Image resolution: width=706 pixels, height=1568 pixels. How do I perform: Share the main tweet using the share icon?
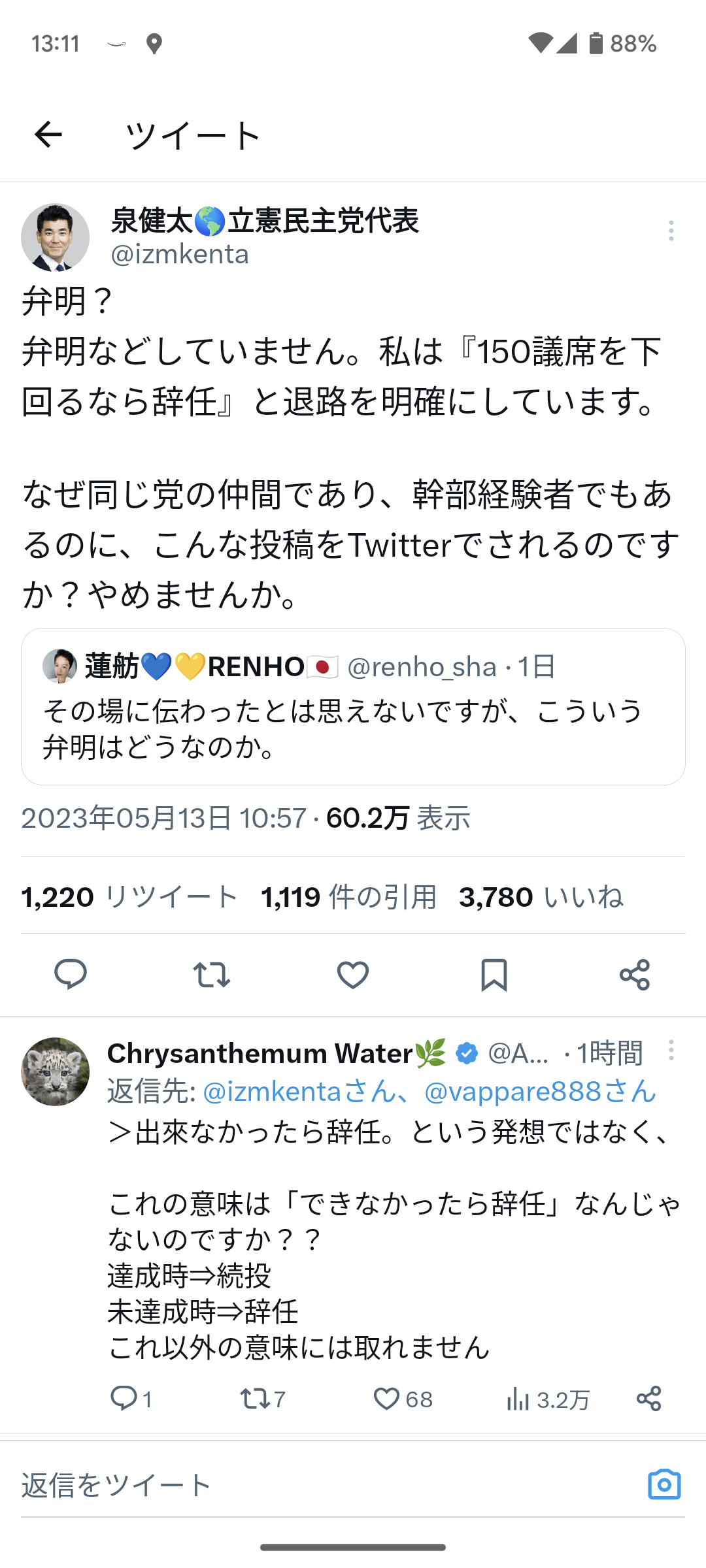click(635, 974)
